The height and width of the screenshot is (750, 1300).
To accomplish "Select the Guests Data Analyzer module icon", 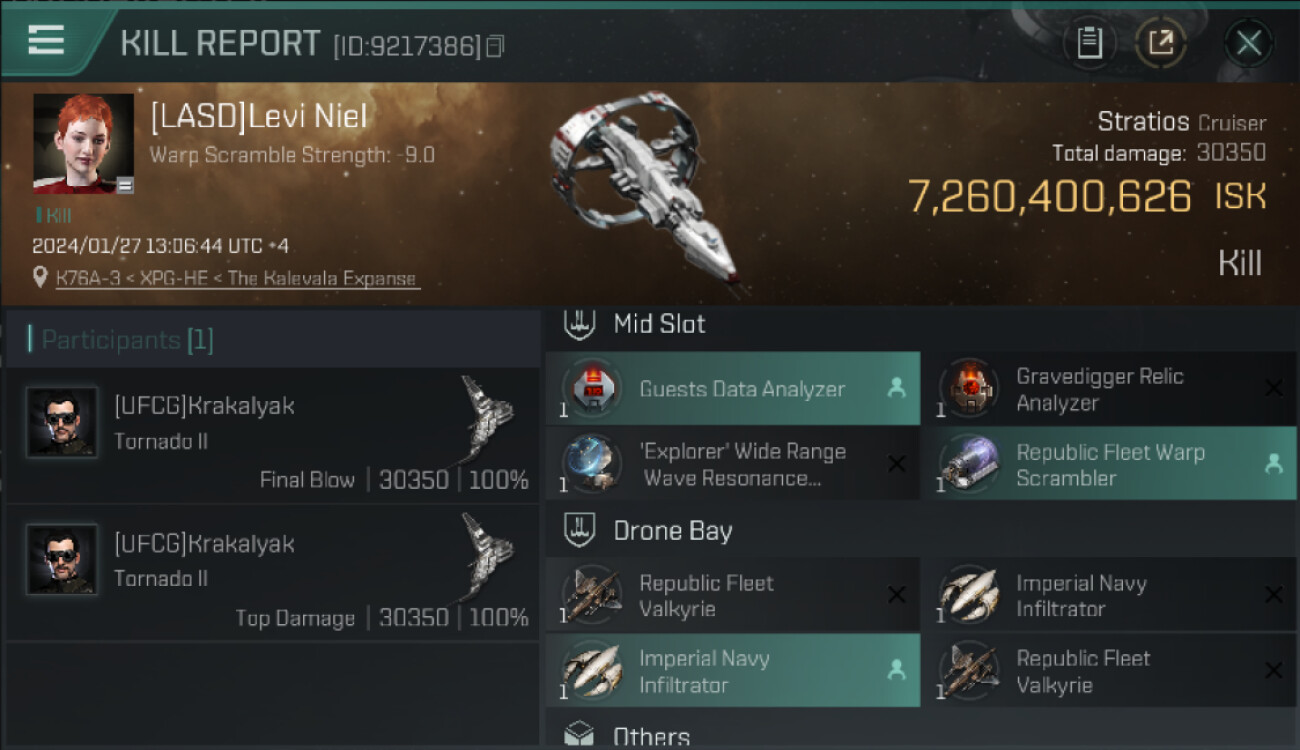I will (592, 389).
